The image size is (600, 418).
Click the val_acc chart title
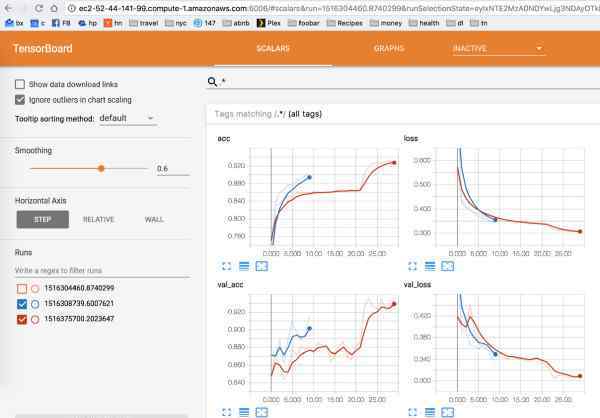pyautogui.click(x=230, y=284)
